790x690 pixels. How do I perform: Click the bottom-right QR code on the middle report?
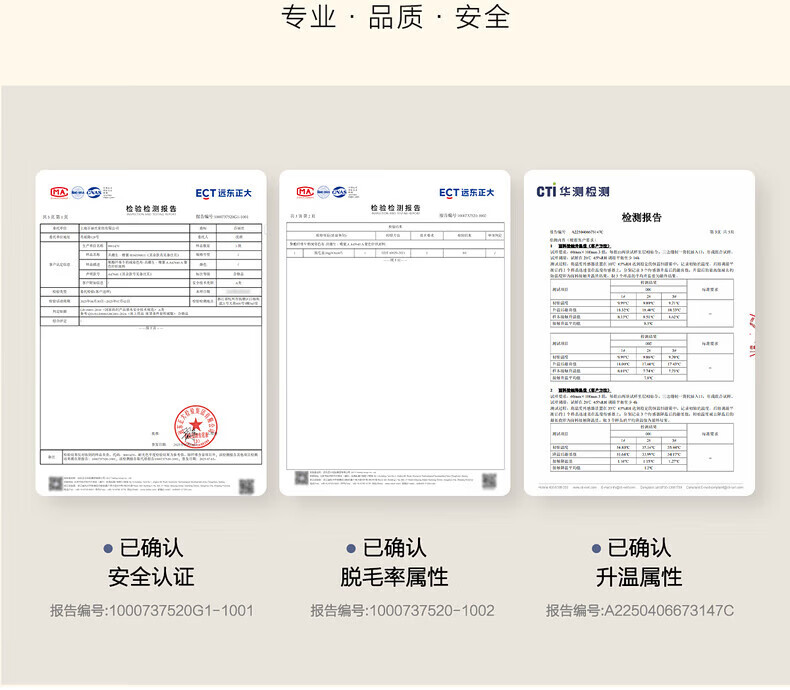489,487
